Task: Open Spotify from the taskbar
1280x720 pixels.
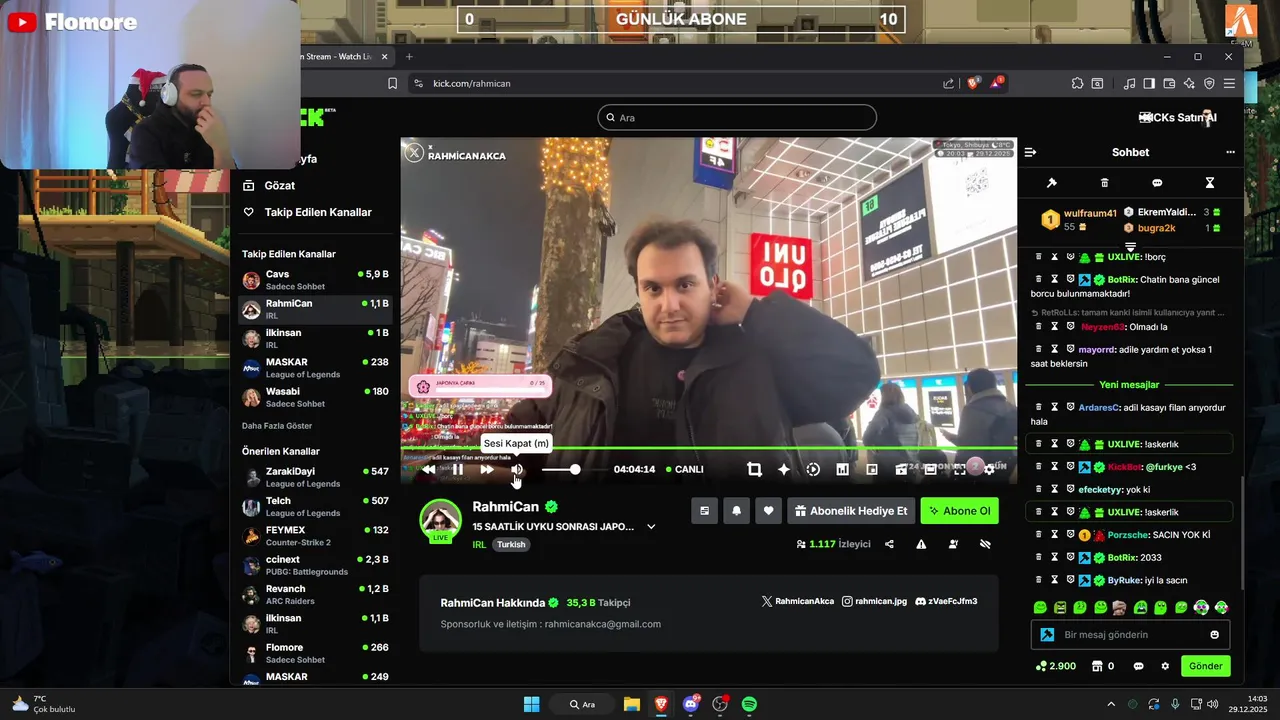Action: point(749,704)
